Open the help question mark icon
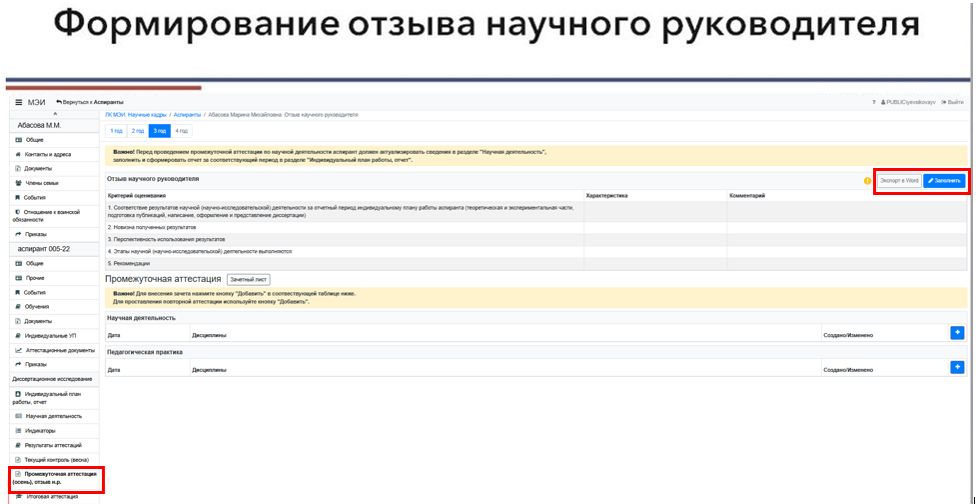The image size is (976, 504). 874,102
